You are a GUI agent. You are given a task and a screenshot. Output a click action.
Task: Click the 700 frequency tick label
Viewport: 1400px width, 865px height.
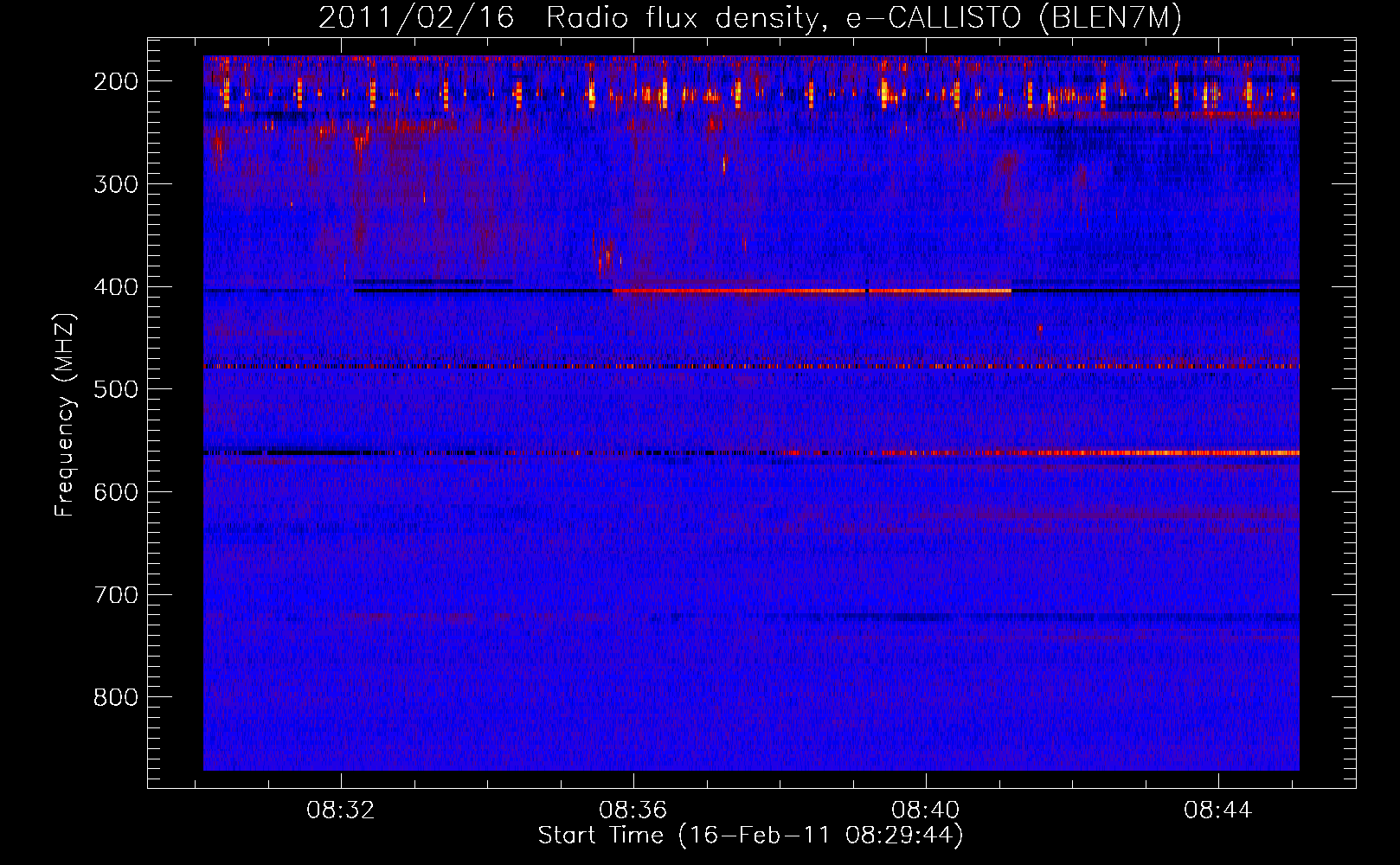pos(116,595)
